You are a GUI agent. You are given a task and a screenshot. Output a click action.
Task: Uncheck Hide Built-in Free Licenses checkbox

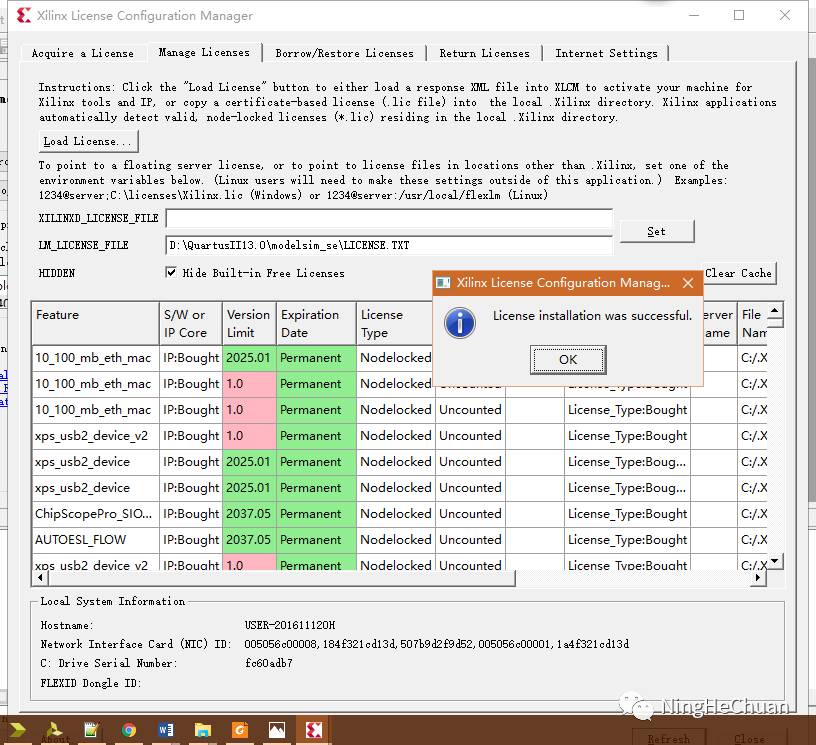[x=171, y=273]
